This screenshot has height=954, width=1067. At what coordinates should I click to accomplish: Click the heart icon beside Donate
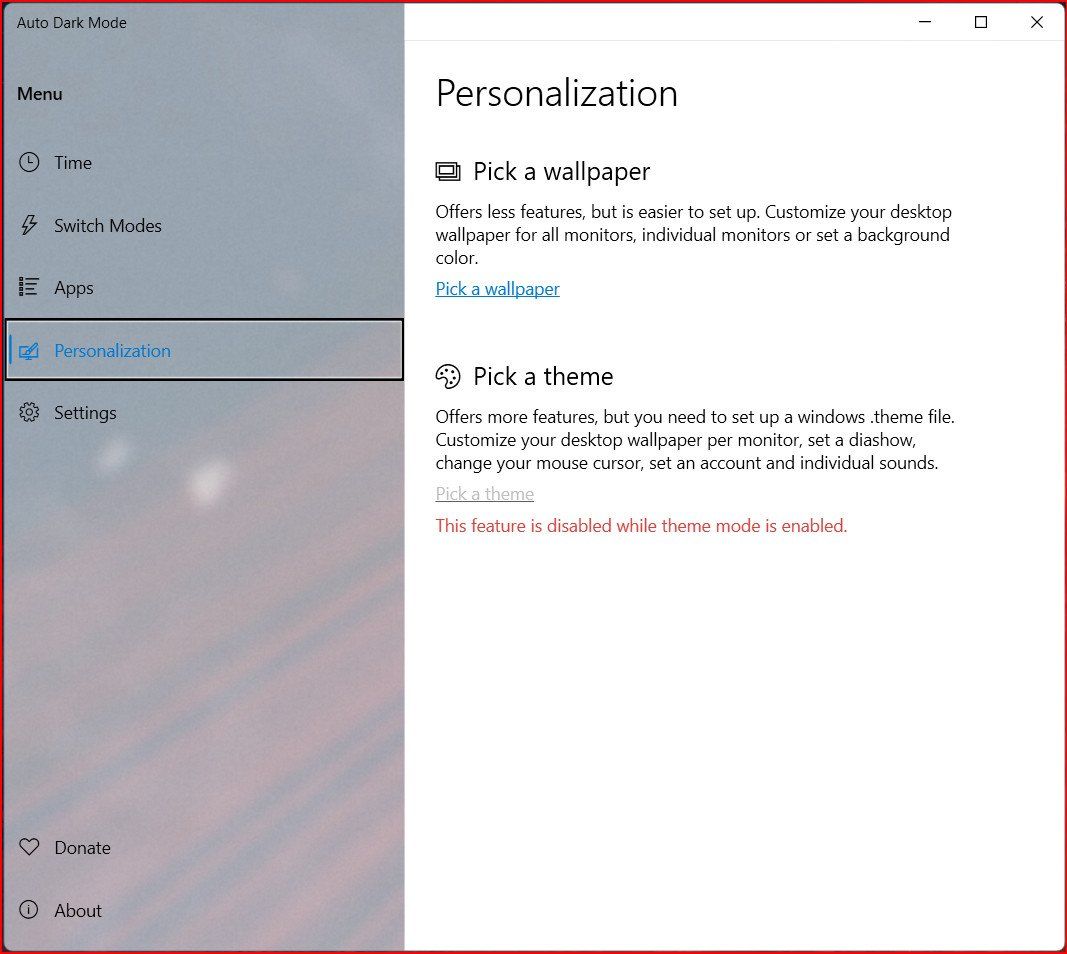point(29,847)
